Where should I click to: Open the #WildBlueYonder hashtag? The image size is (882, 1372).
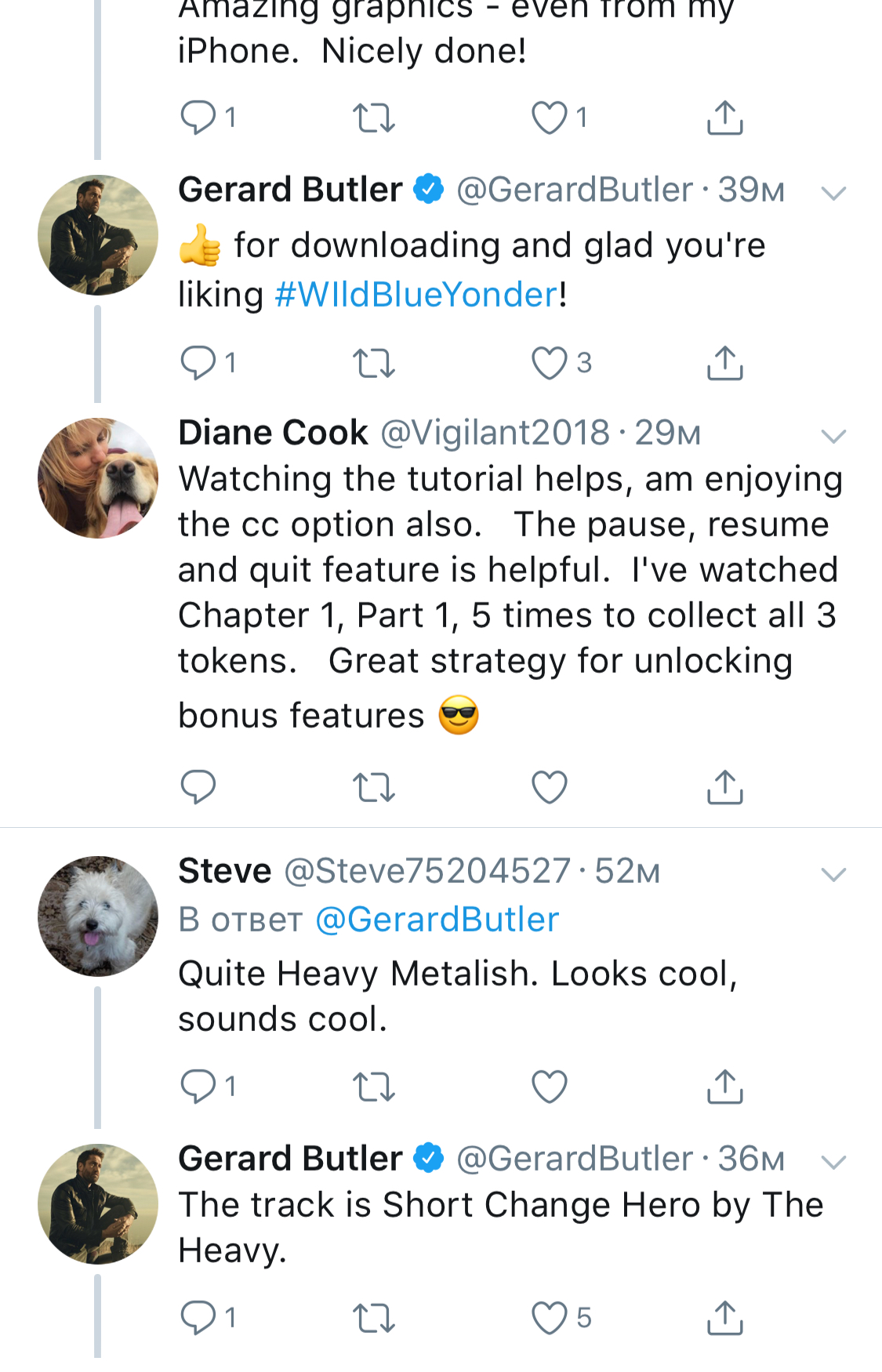pos(416,295)
